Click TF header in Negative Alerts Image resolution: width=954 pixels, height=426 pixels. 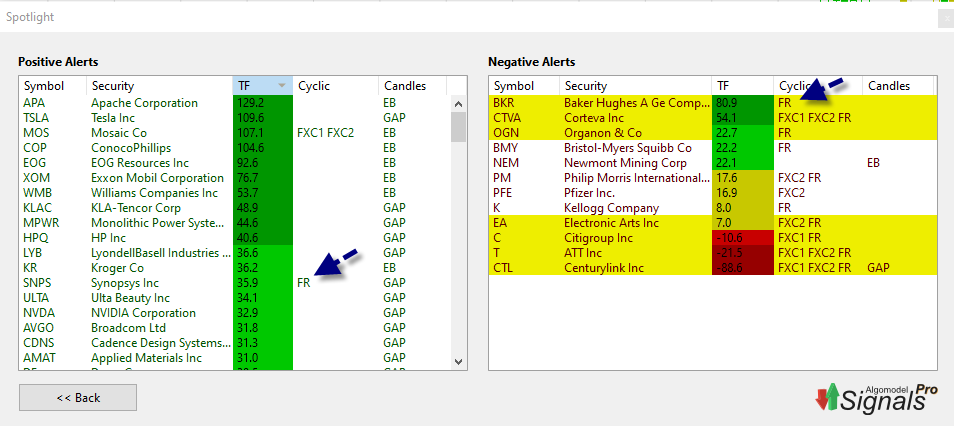(x=742, y=86)
